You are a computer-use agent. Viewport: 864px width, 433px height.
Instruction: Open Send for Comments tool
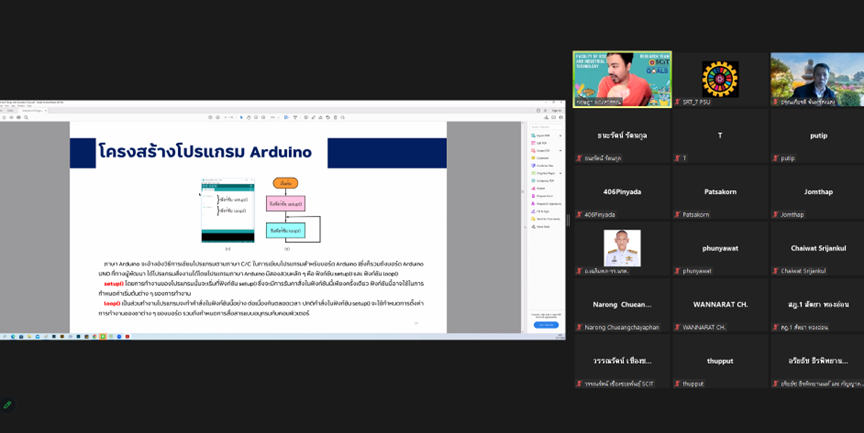tap(544, 219)
